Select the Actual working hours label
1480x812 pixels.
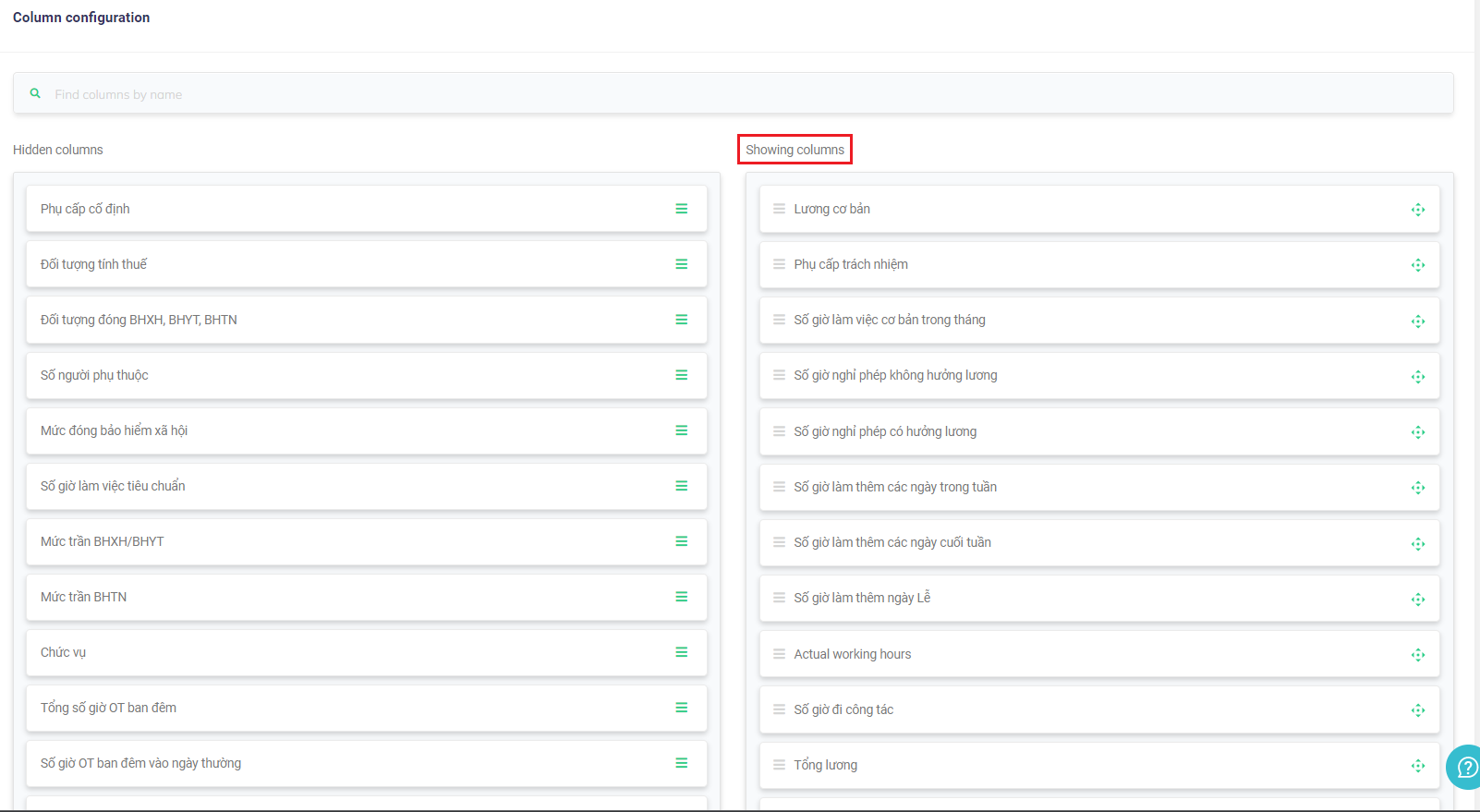[853, 654]
